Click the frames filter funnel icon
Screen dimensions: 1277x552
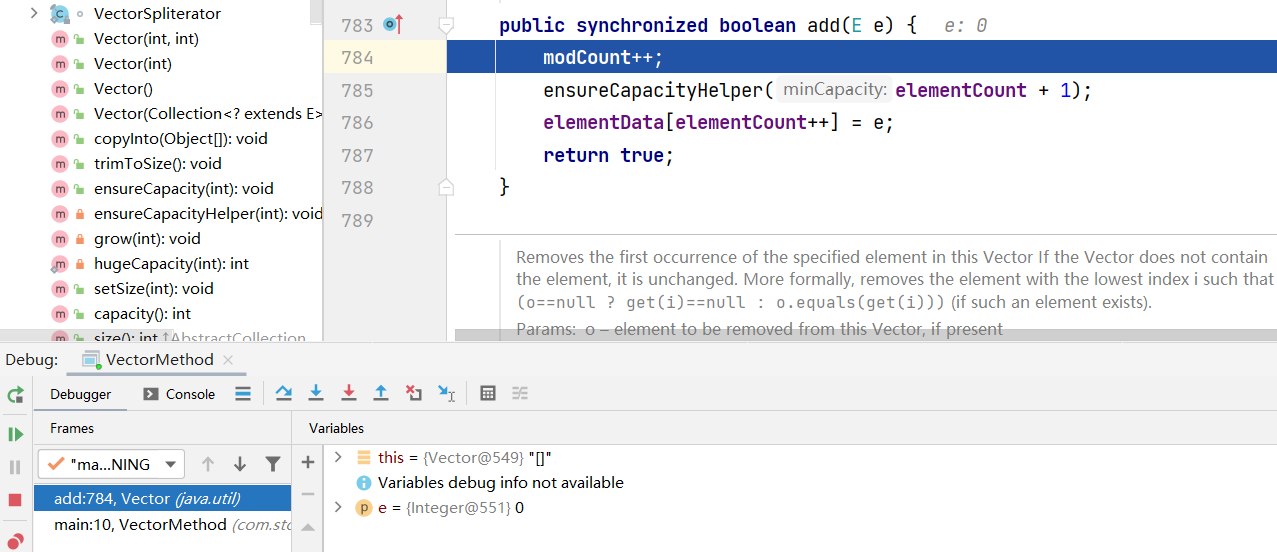[273, 464]
